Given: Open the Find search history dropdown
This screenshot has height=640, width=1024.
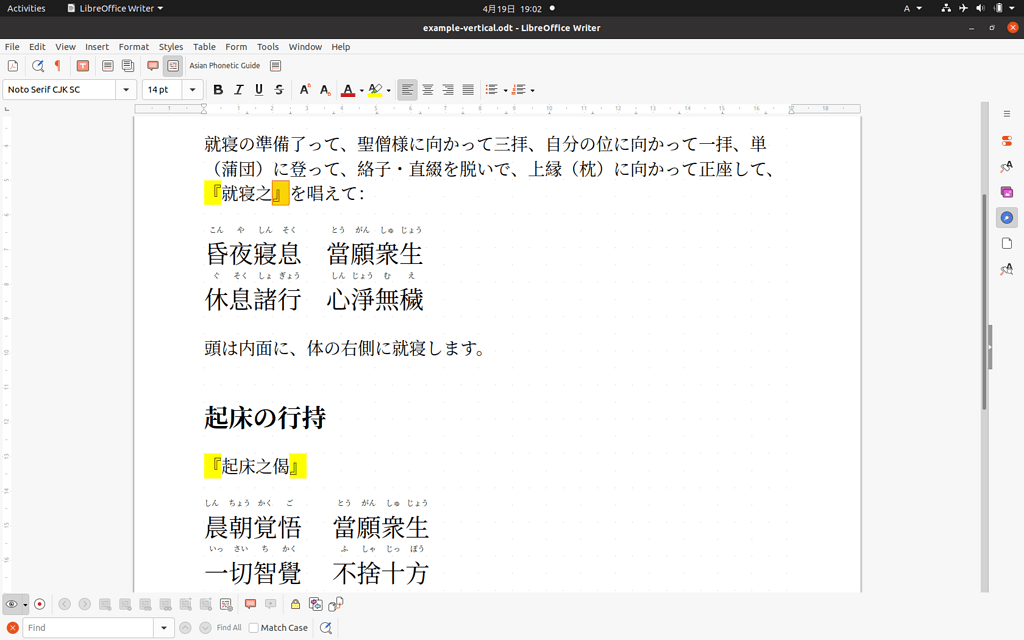Looking at the screenshot, I should pyautogui.click(x=164, y=627).
